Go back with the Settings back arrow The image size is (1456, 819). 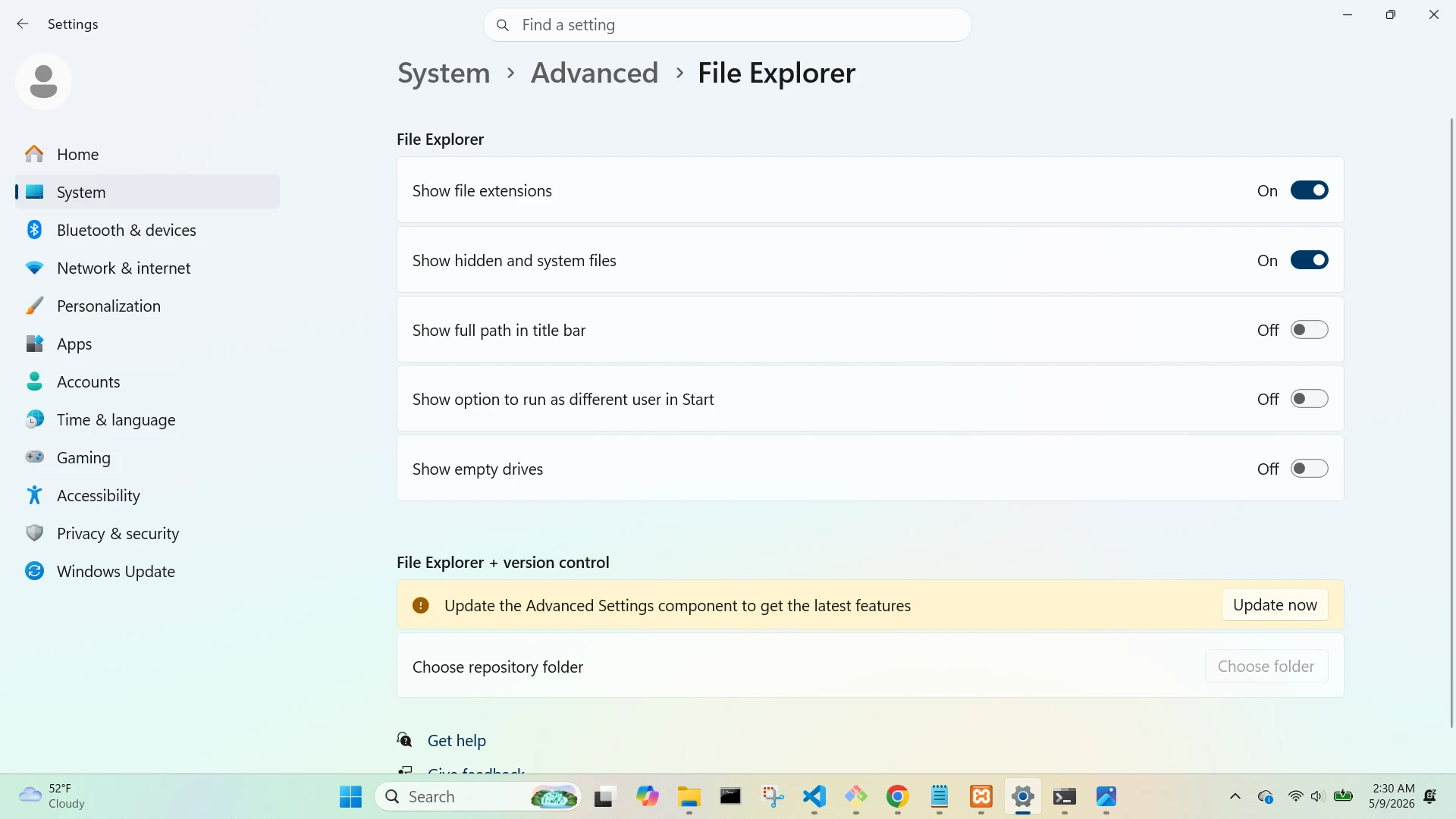23,24
